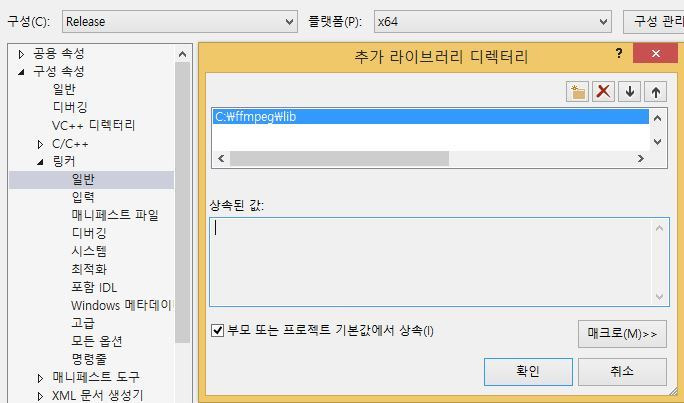Click the 공용 속성 label
Viewport: 684px width, 403px height.
tap(58, 54)
